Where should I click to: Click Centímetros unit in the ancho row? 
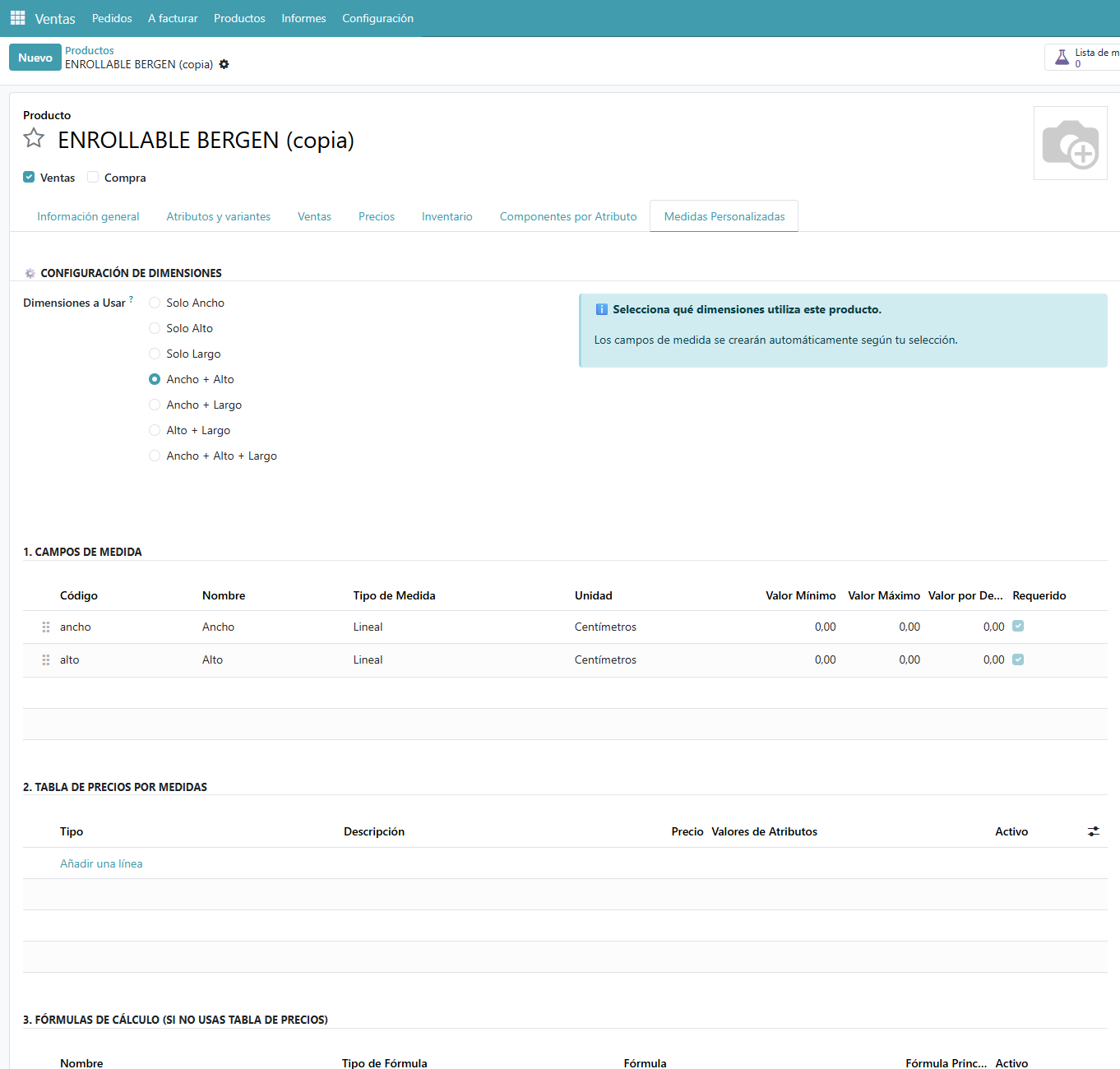click(605, 627)
